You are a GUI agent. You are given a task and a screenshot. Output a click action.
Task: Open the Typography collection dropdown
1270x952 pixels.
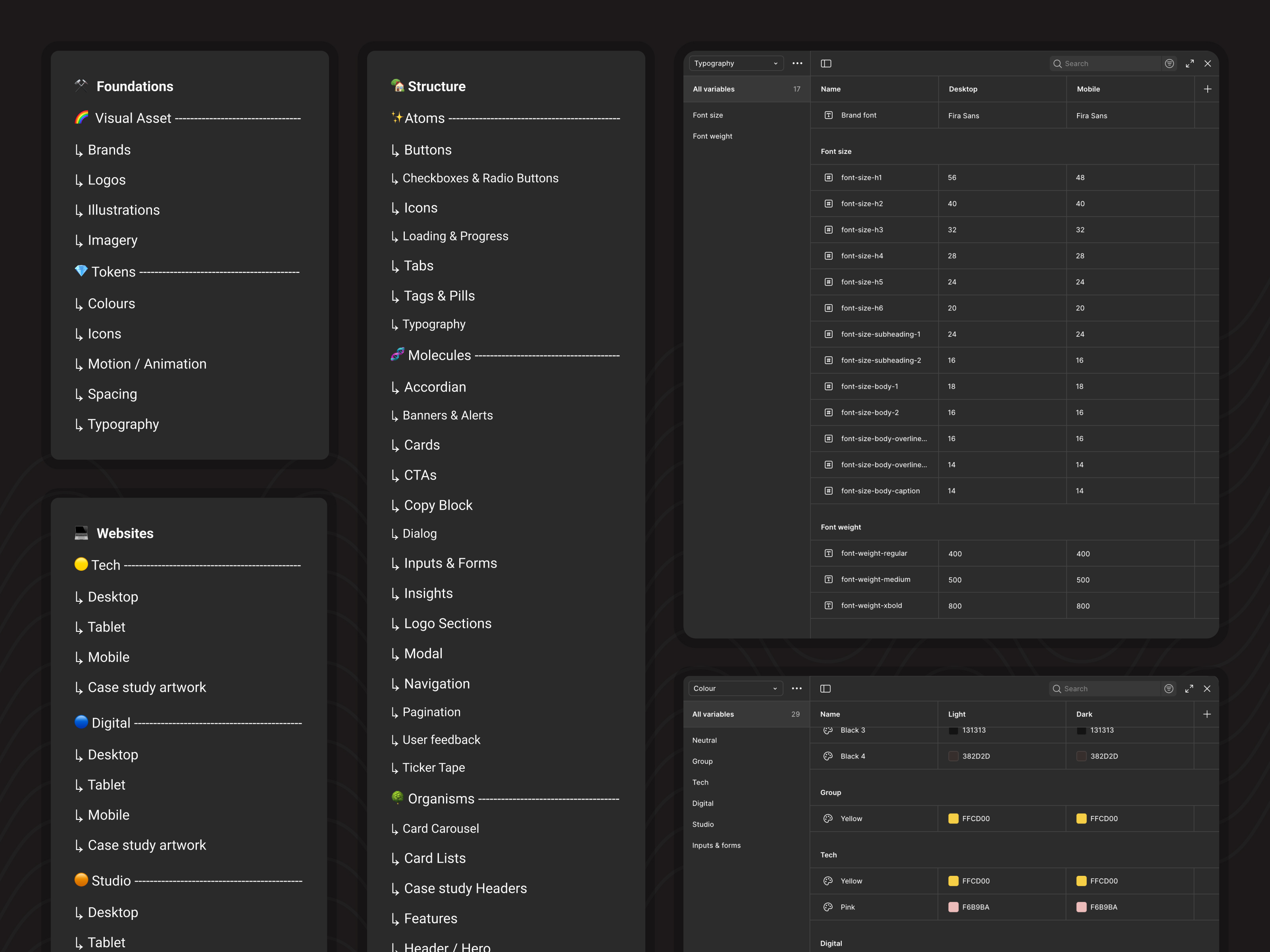coord(735,64)
